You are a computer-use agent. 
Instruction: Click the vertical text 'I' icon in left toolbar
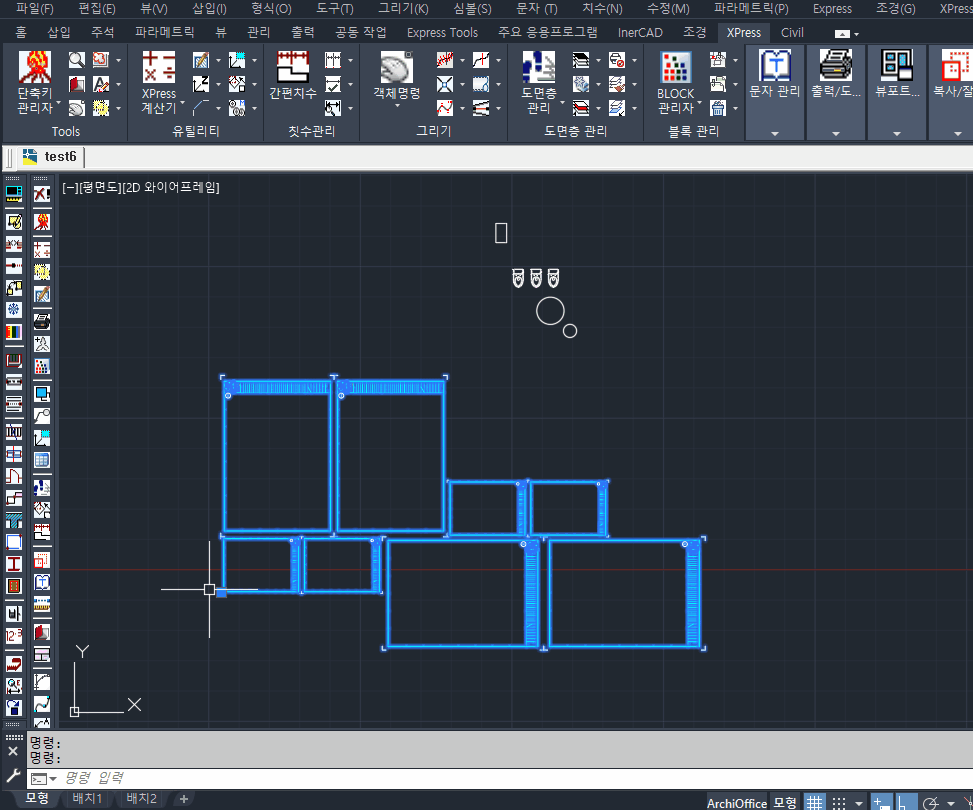pyautogui.click(x=14, y=564)
